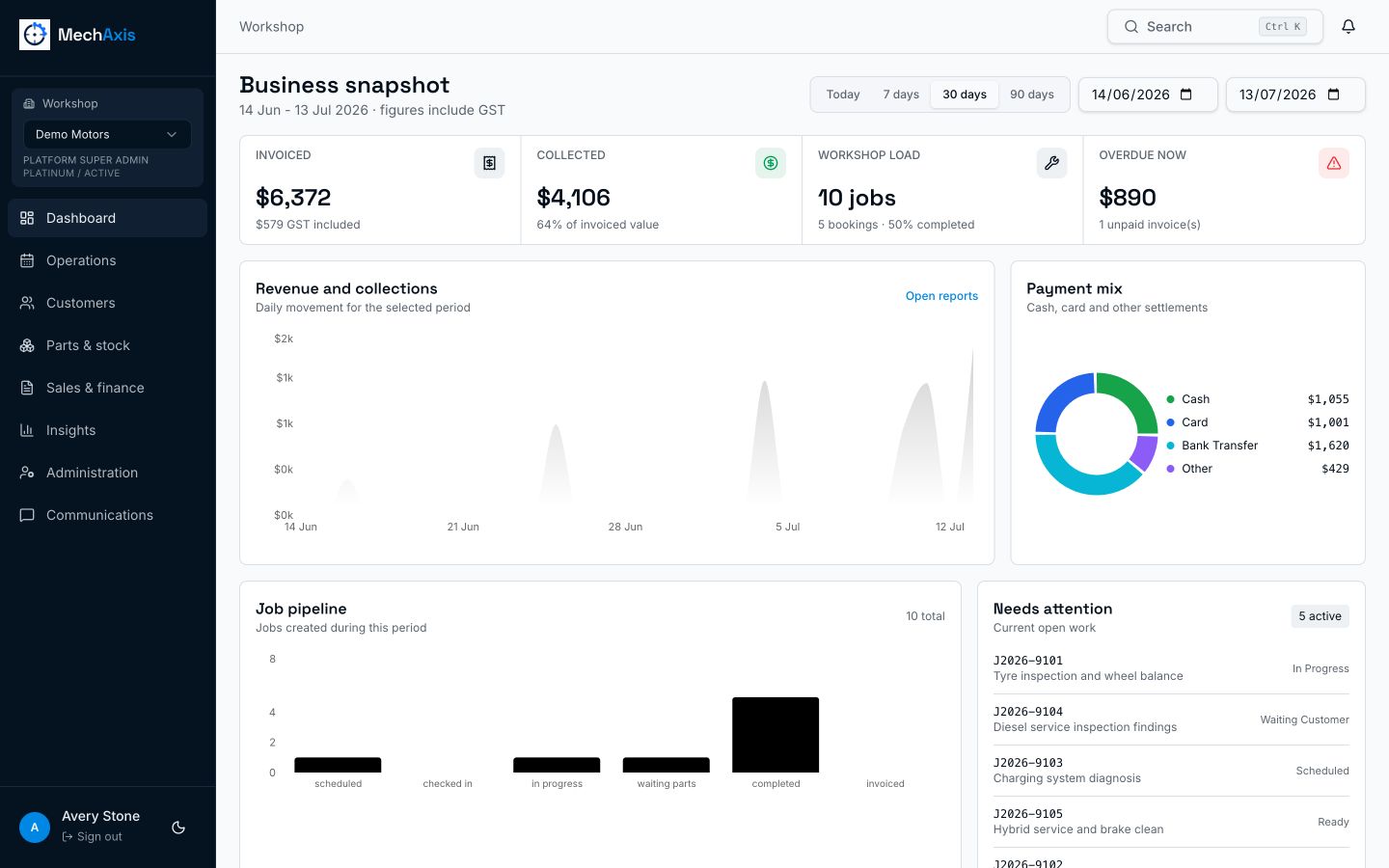Image resolution: width=1389 pixels, height=868 pixels.
Task: Click the Workshop load wrench icon
Action: (1052, 163)
